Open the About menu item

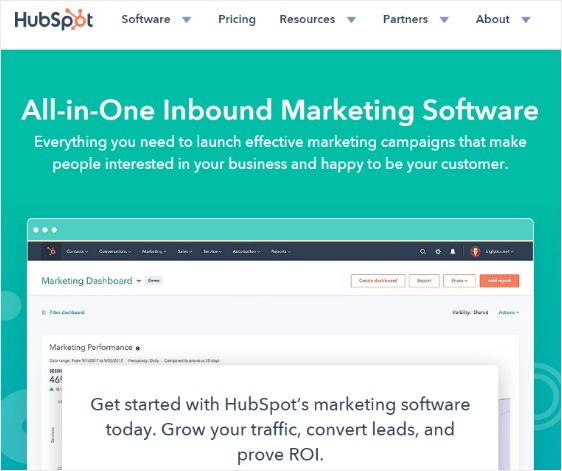pos(492,19)
